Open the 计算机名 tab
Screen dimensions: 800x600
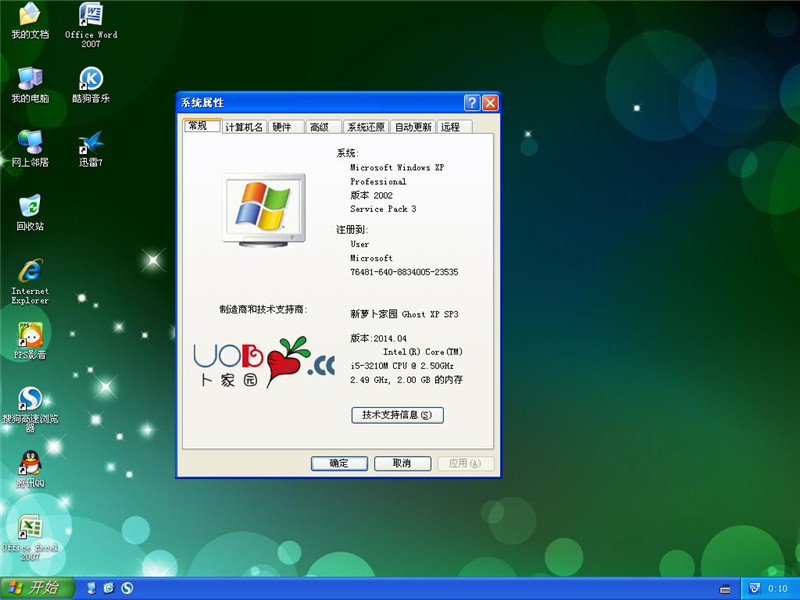point(244,127)
